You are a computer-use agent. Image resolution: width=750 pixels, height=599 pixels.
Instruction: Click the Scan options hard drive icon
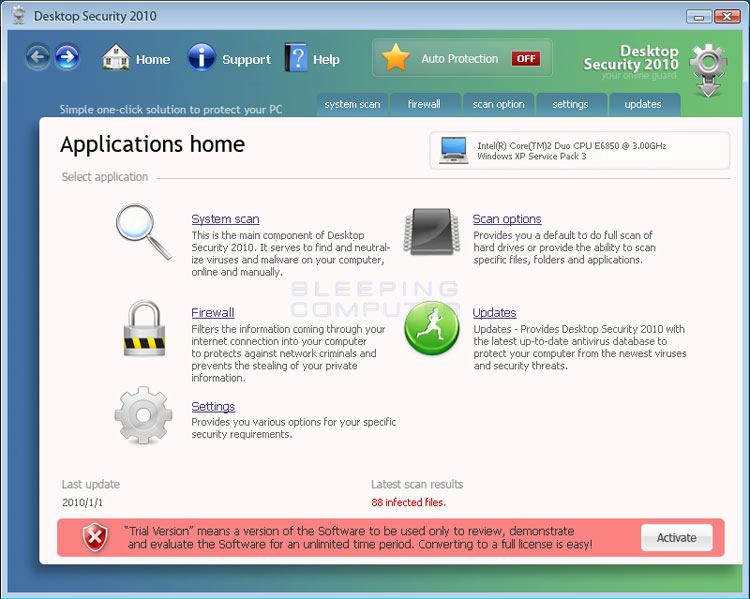pos(430,231)
